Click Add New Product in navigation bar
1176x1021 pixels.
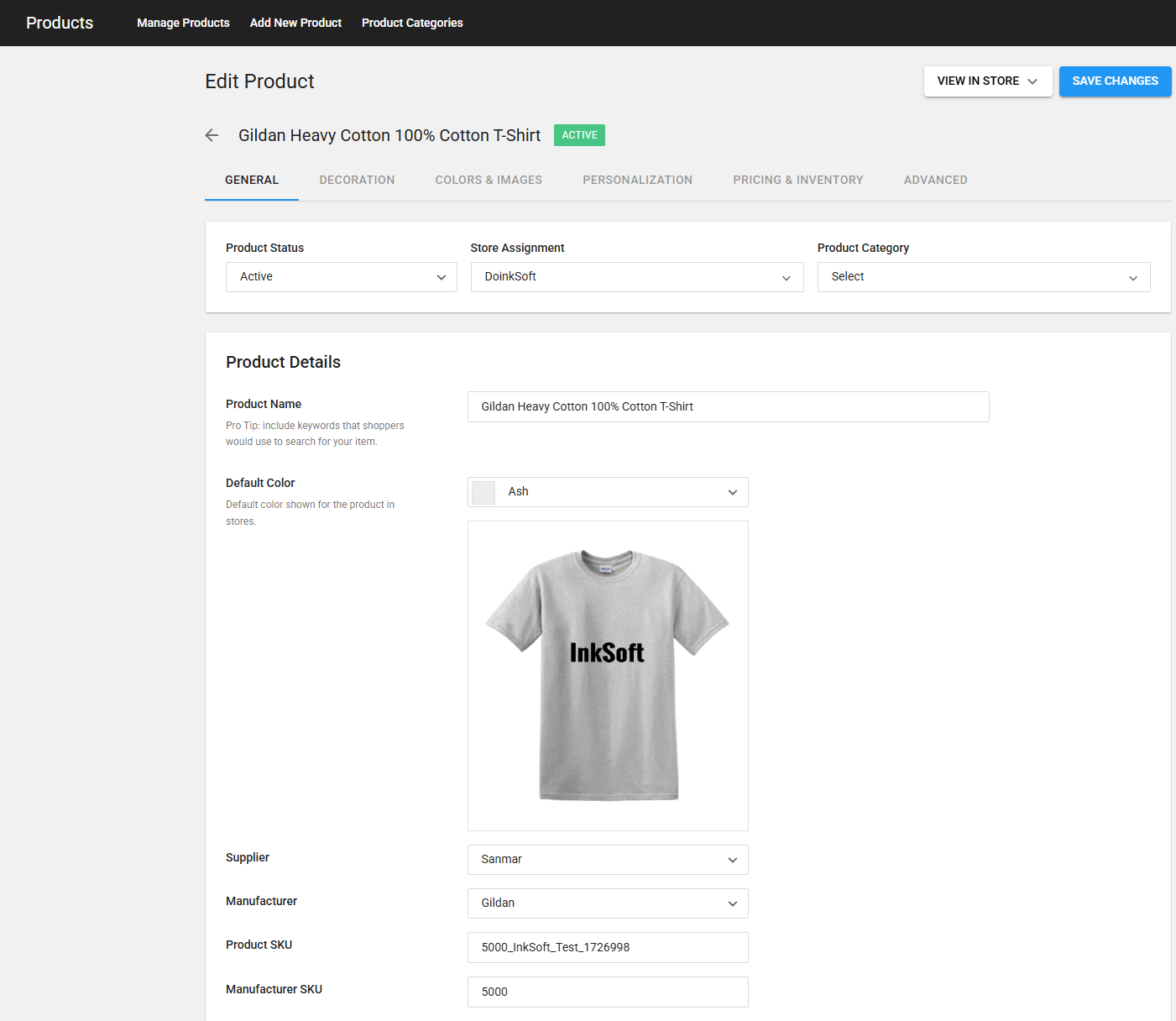point(295,23)
